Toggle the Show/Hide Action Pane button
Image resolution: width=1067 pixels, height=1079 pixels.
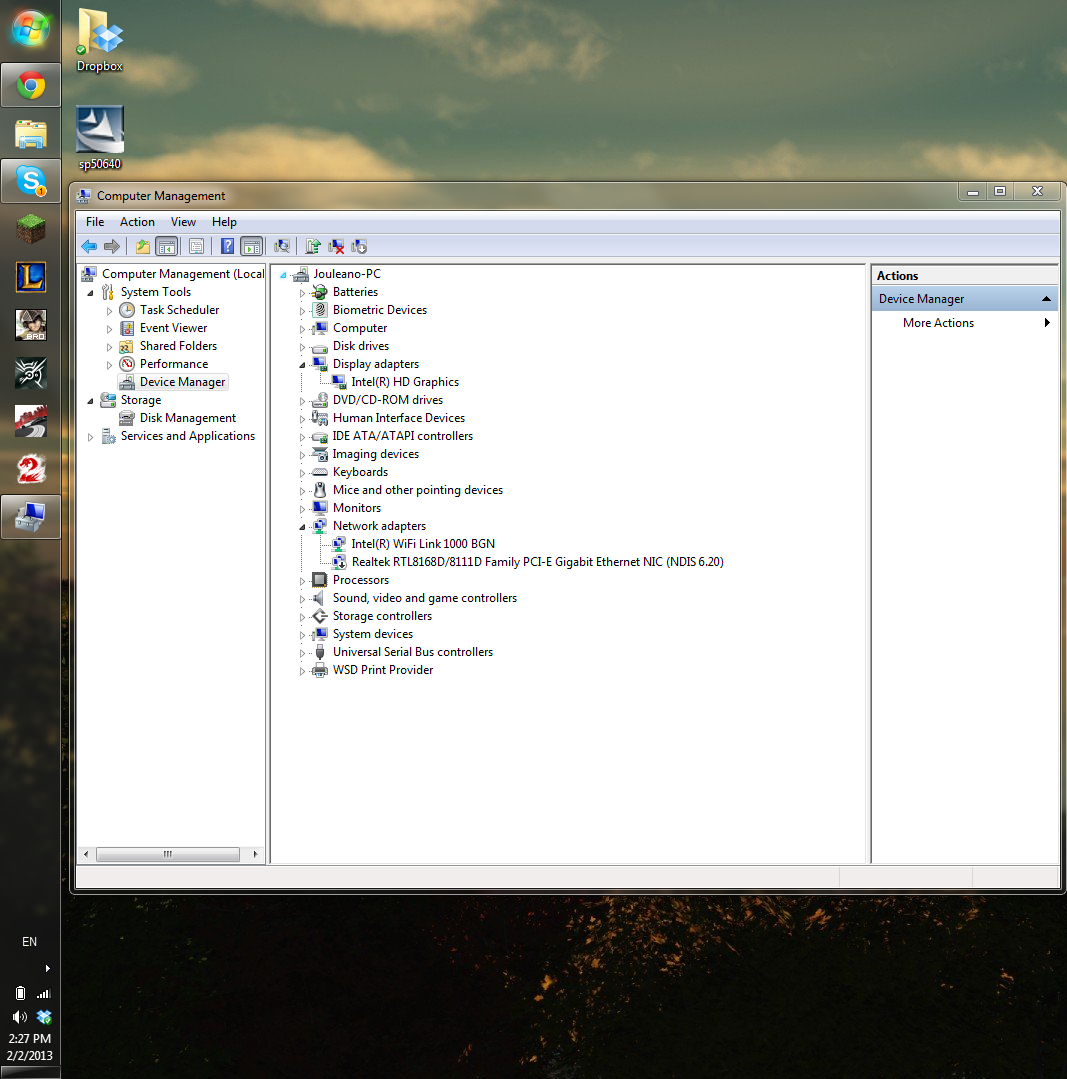coord(252,246)
